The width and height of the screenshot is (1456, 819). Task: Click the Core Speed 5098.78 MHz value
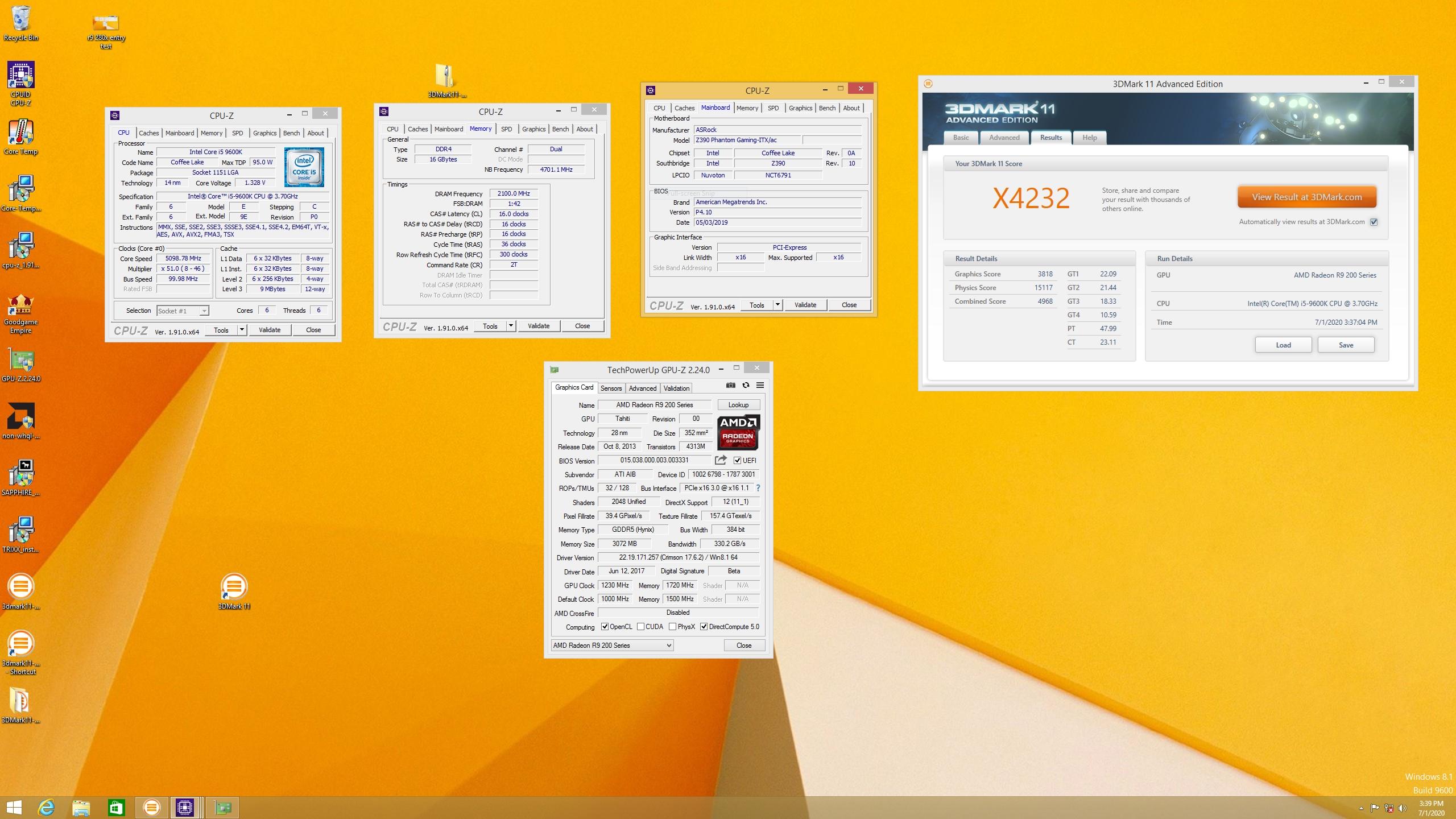[183, 258]
